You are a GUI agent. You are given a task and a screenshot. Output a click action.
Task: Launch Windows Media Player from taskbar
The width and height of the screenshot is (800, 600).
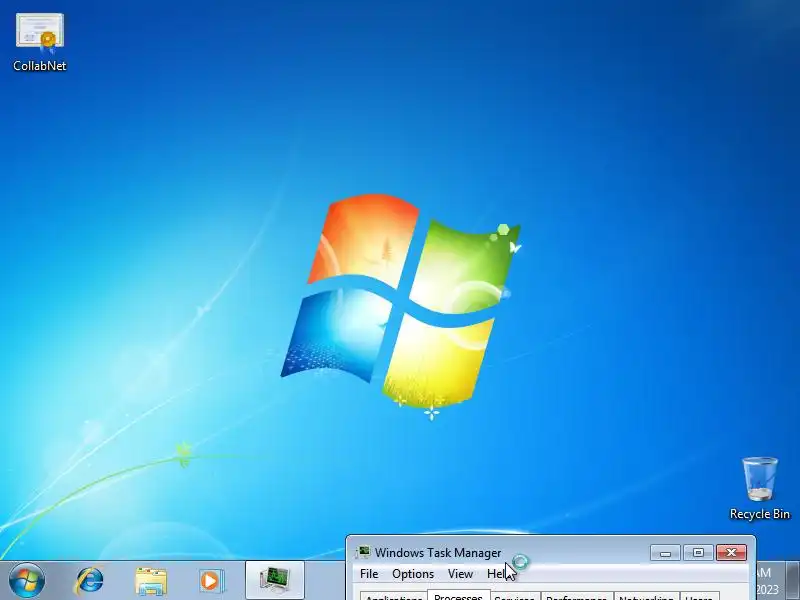pyautogui.click(x=210, y=581)
